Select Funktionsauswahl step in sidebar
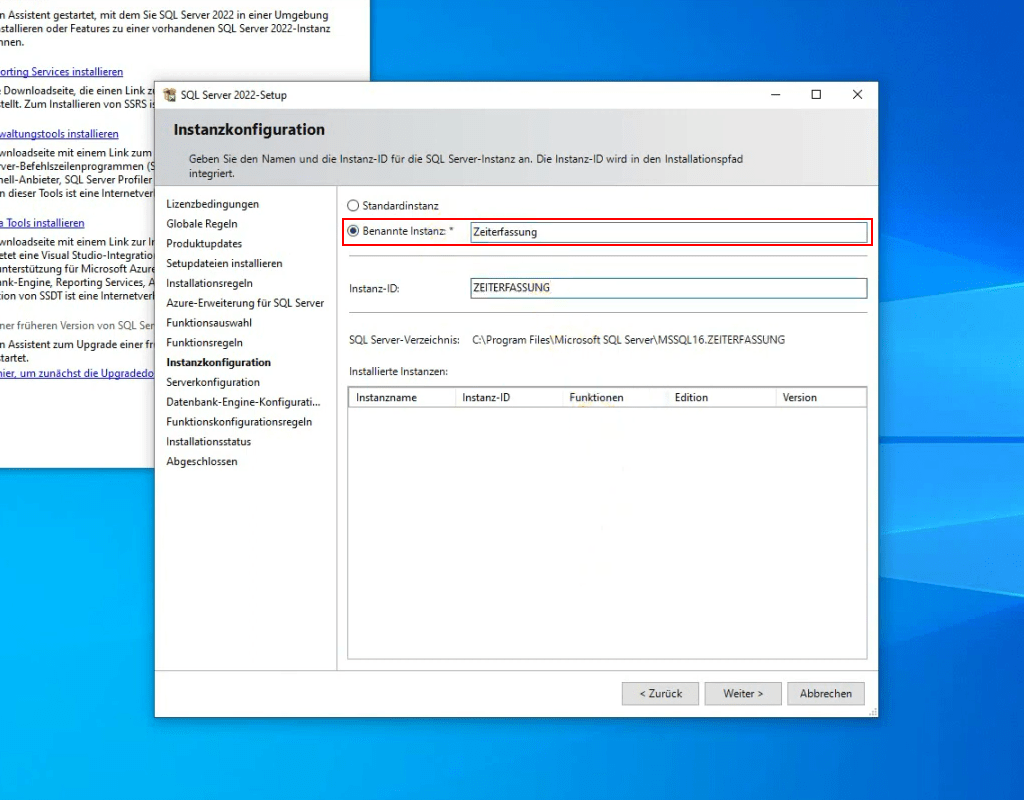The height and width of the screenshot is (800, 1024). coord(209,323)
